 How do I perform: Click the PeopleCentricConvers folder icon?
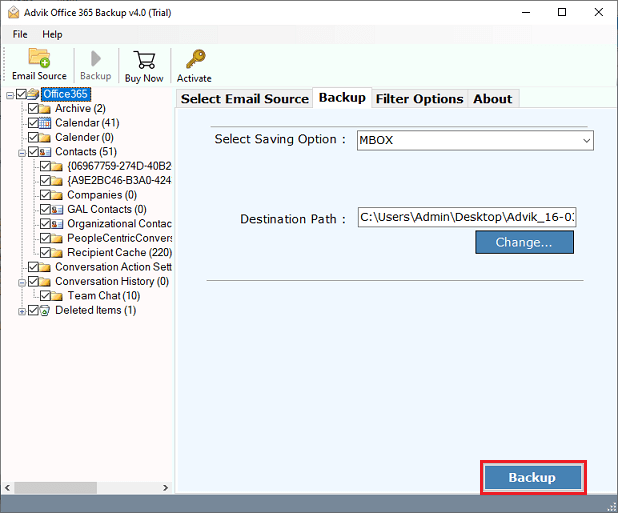click(57, 238)
